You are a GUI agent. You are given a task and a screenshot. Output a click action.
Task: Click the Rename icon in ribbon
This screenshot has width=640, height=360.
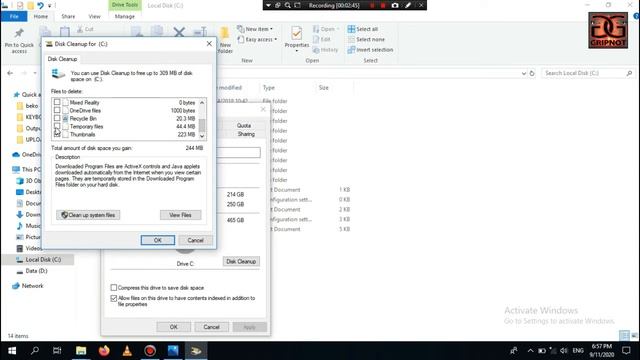pyautogui.click(x=200, y=32)
